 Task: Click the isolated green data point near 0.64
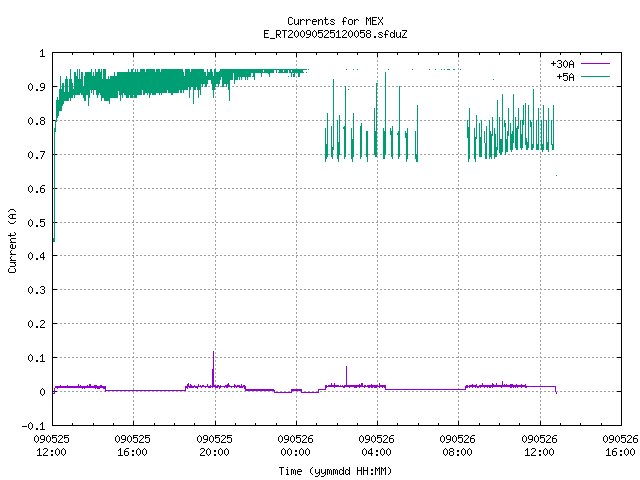[x=556, y=176]
